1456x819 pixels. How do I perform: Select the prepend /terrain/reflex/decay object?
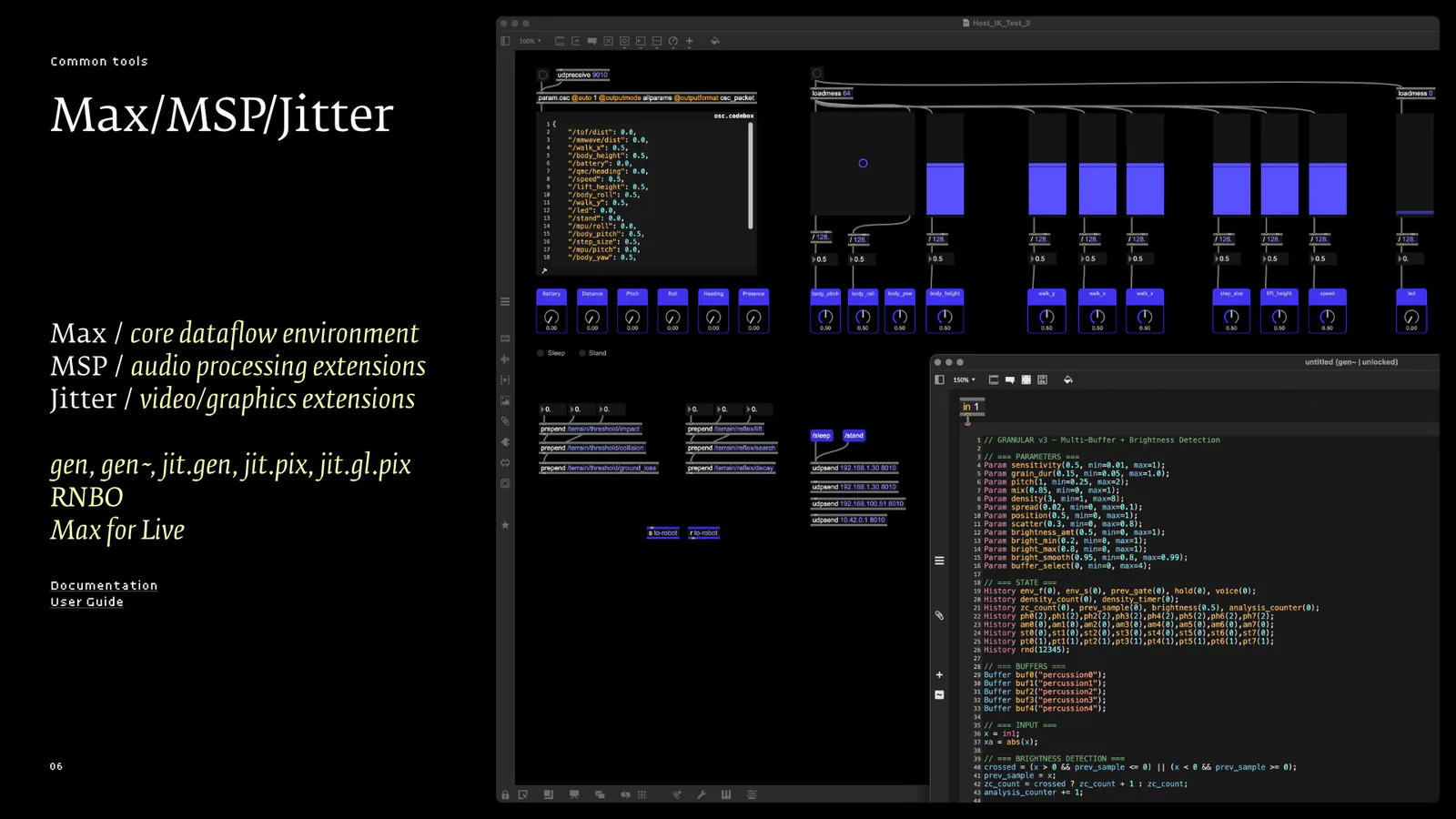(x=731, y=469)
